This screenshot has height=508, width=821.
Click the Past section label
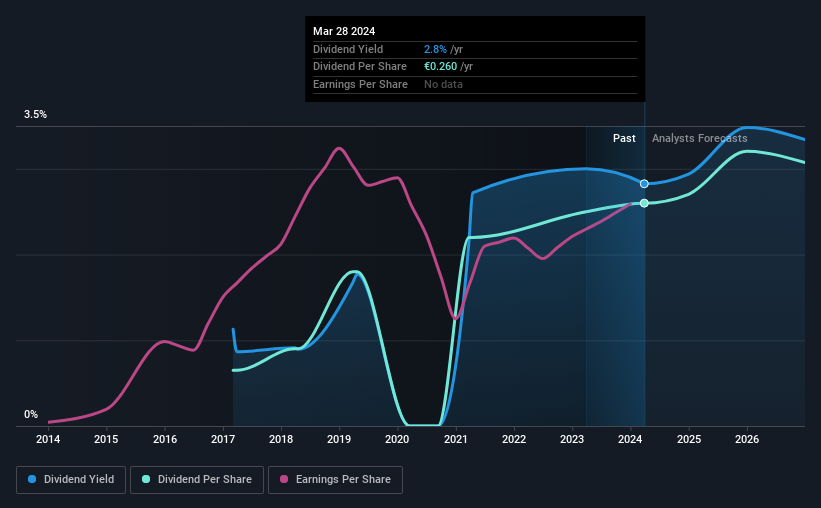click(624, 138)
